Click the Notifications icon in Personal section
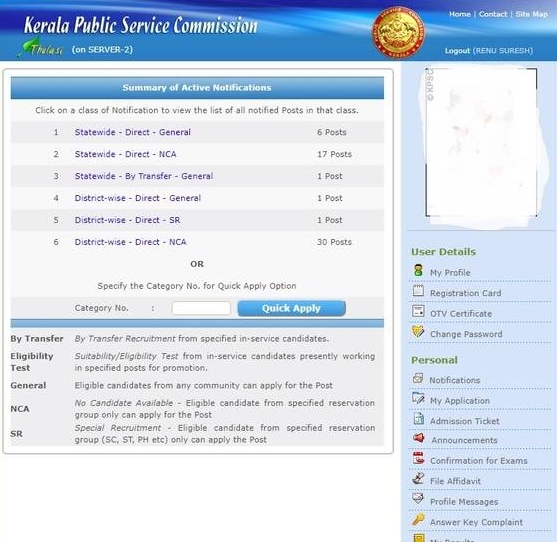The width and height of the screenshot is (557, 542). (418, 378)
